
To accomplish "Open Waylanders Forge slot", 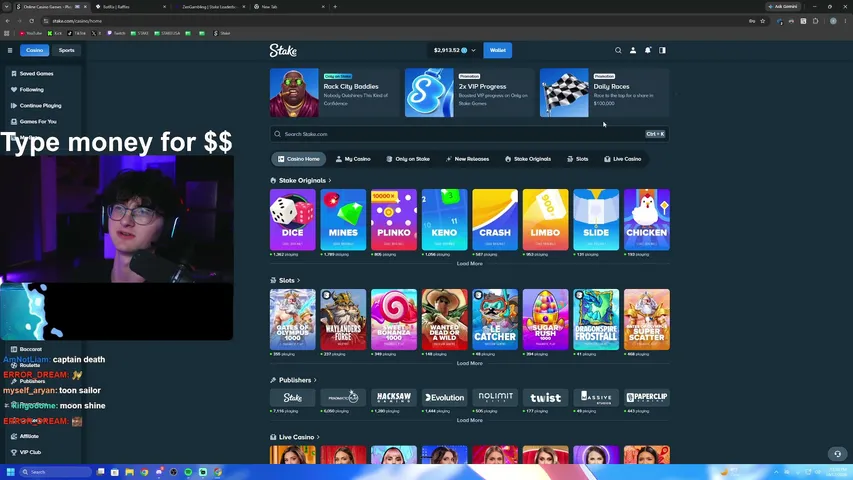I will tap(343, 319).
